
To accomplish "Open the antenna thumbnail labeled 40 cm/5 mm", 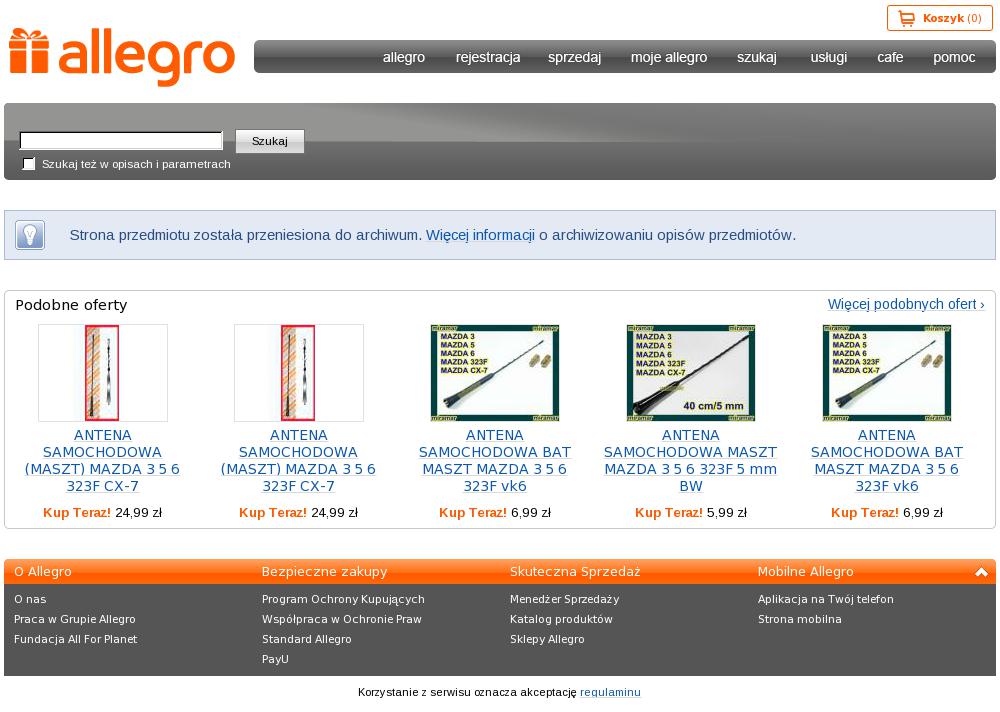I will pyautogui.click(x=691, y=373).
